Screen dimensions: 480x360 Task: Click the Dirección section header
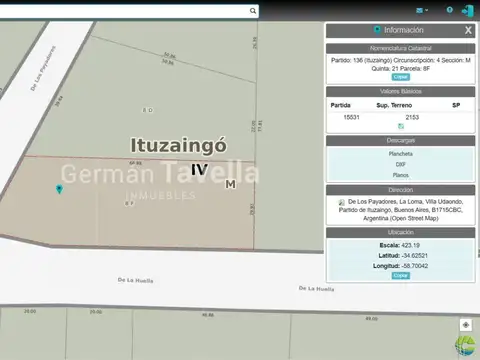[400, 190]
